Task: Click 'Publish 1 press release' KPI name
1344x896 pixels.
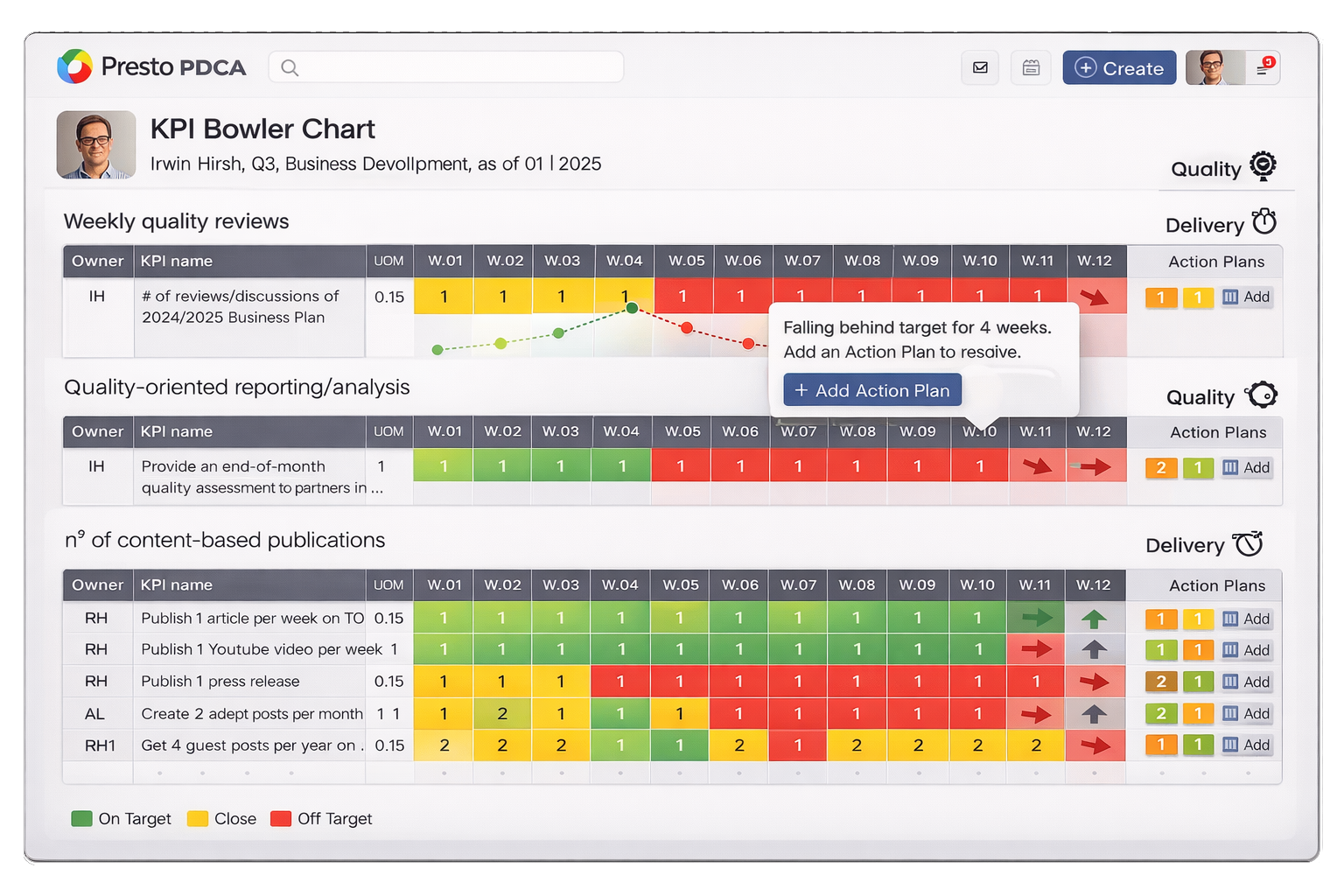Action: (220, 682)
